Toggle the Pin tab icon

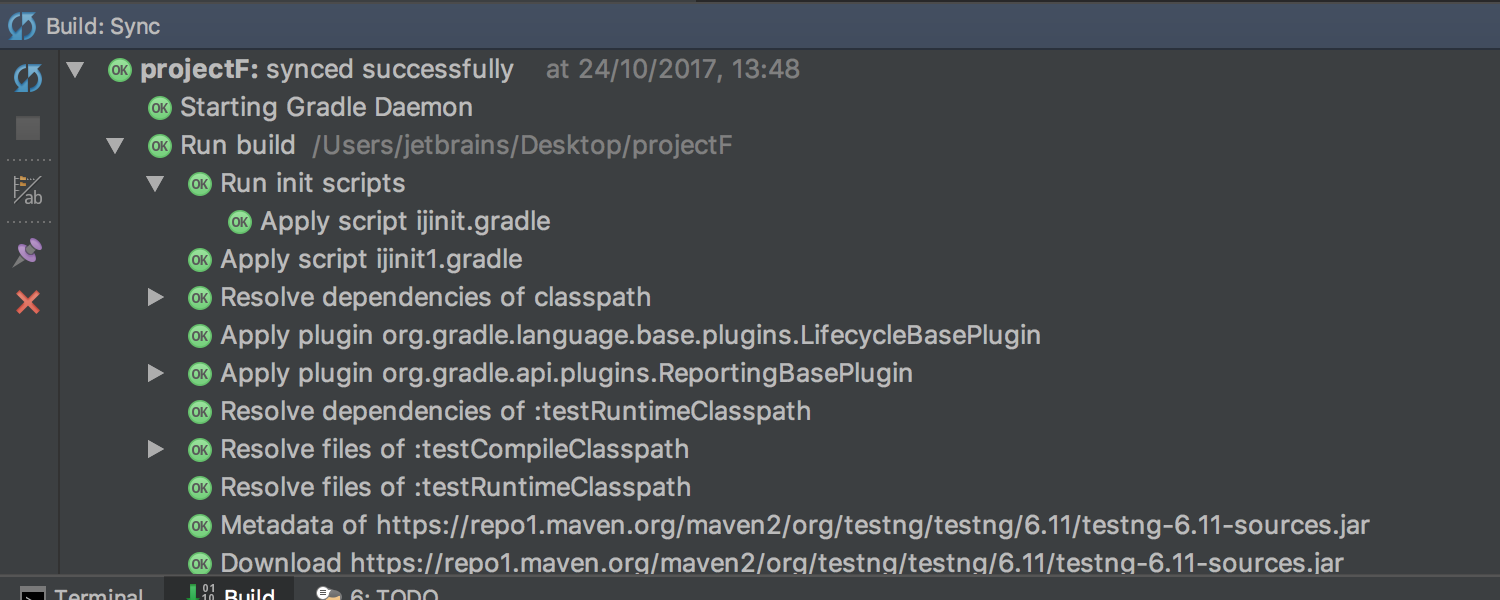pyautogui.click(x=28, y=252)
